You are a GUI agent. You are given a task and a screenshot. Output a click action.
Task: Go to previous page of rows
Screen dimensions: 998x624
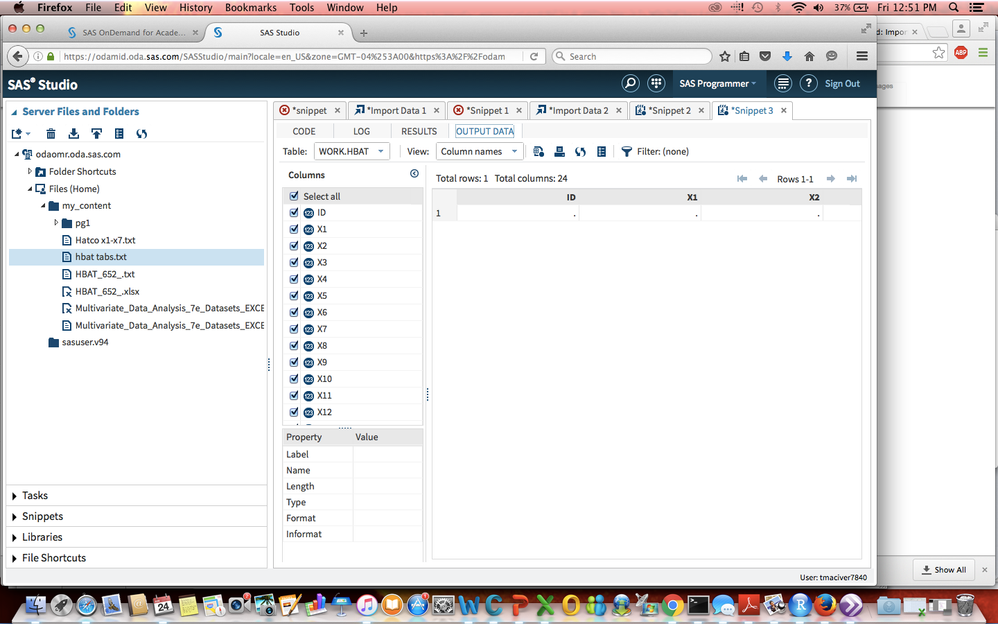click(x=763, y=179)
